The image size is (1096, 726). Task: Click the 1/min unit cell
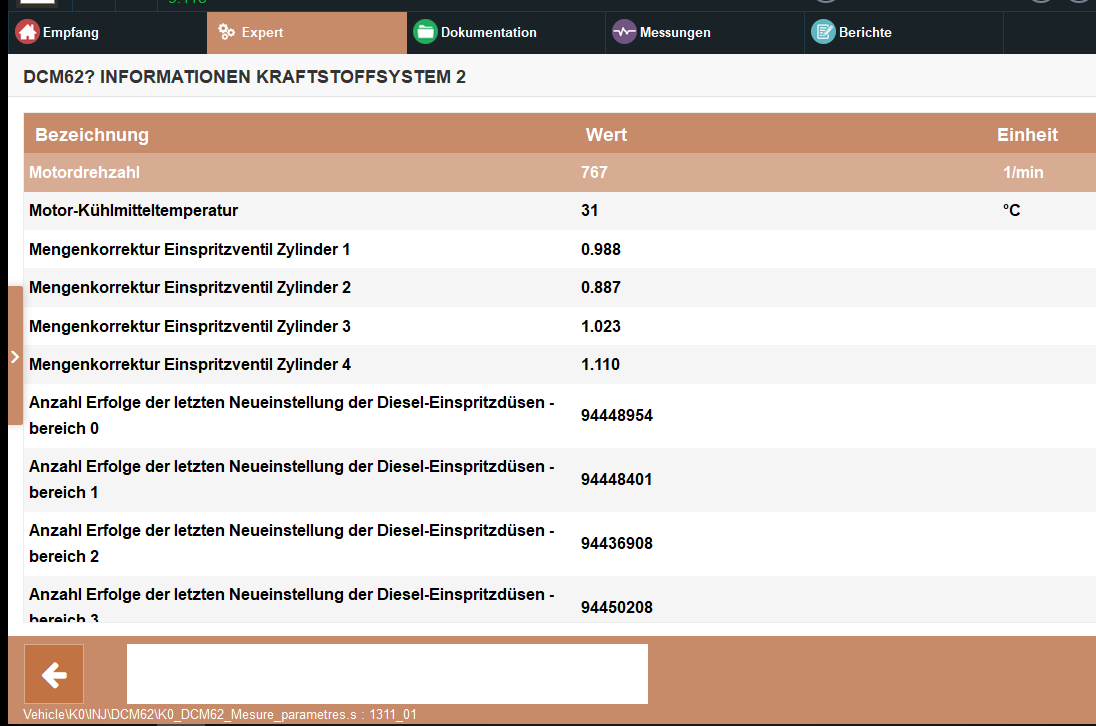(x=1023, y=173)
